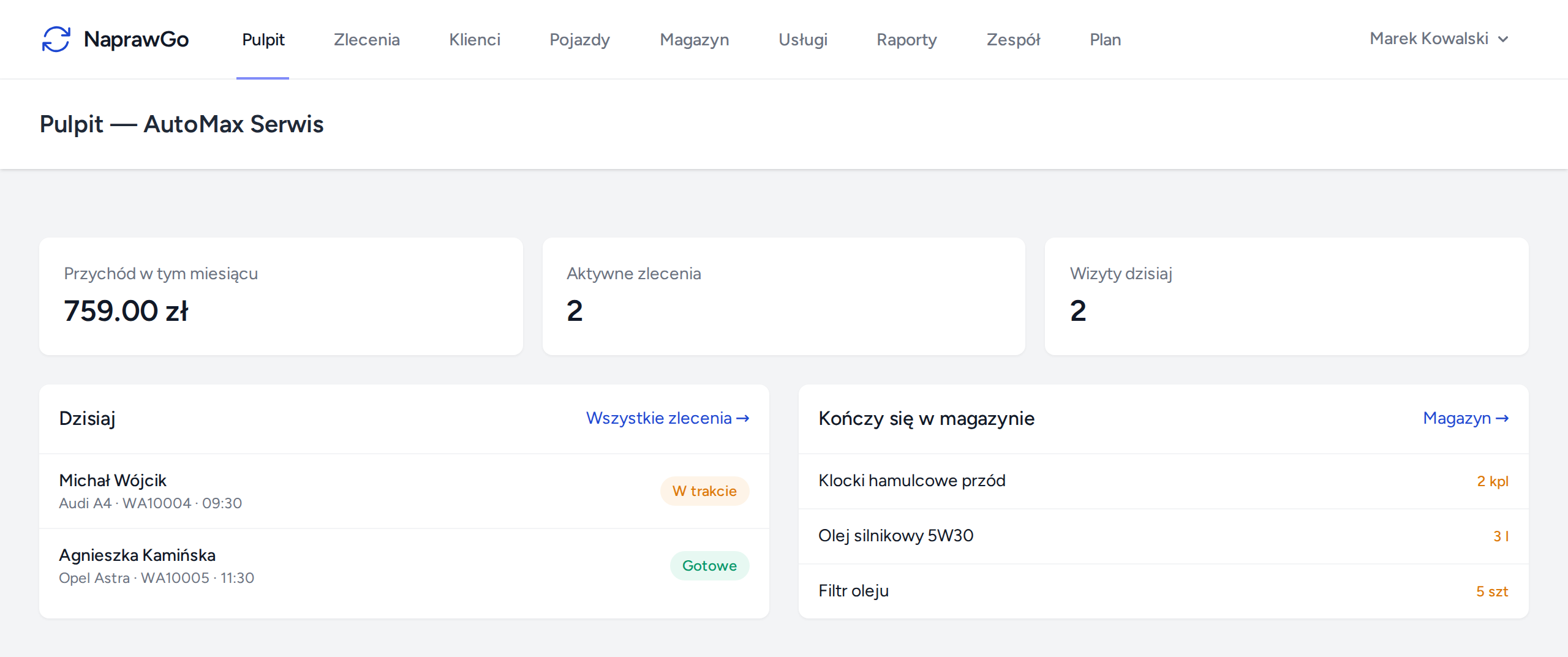Click the W trakcie status badge

click(x=704, y=491)
